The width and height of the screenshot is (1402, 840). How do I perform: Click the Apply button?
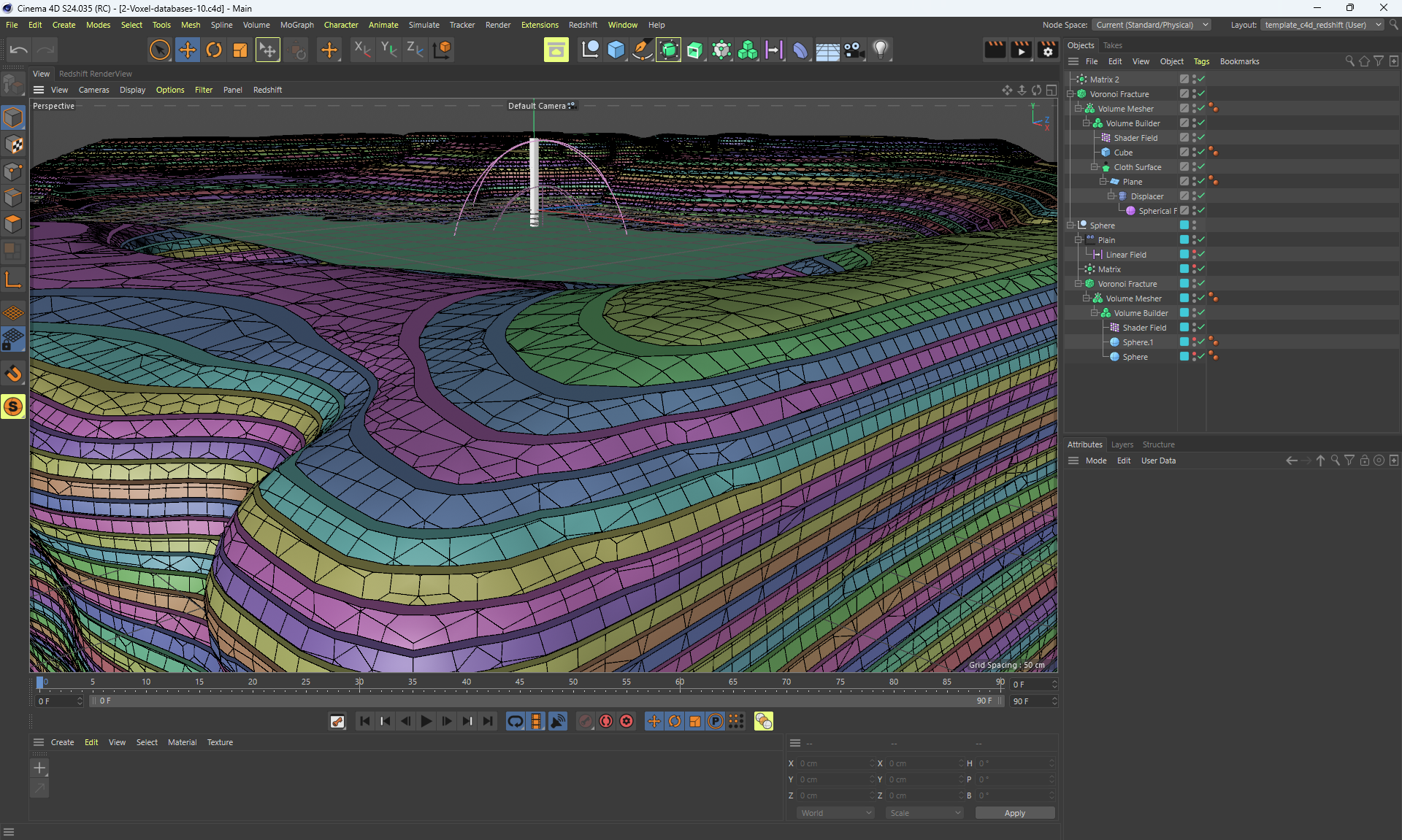[1014, 813]
